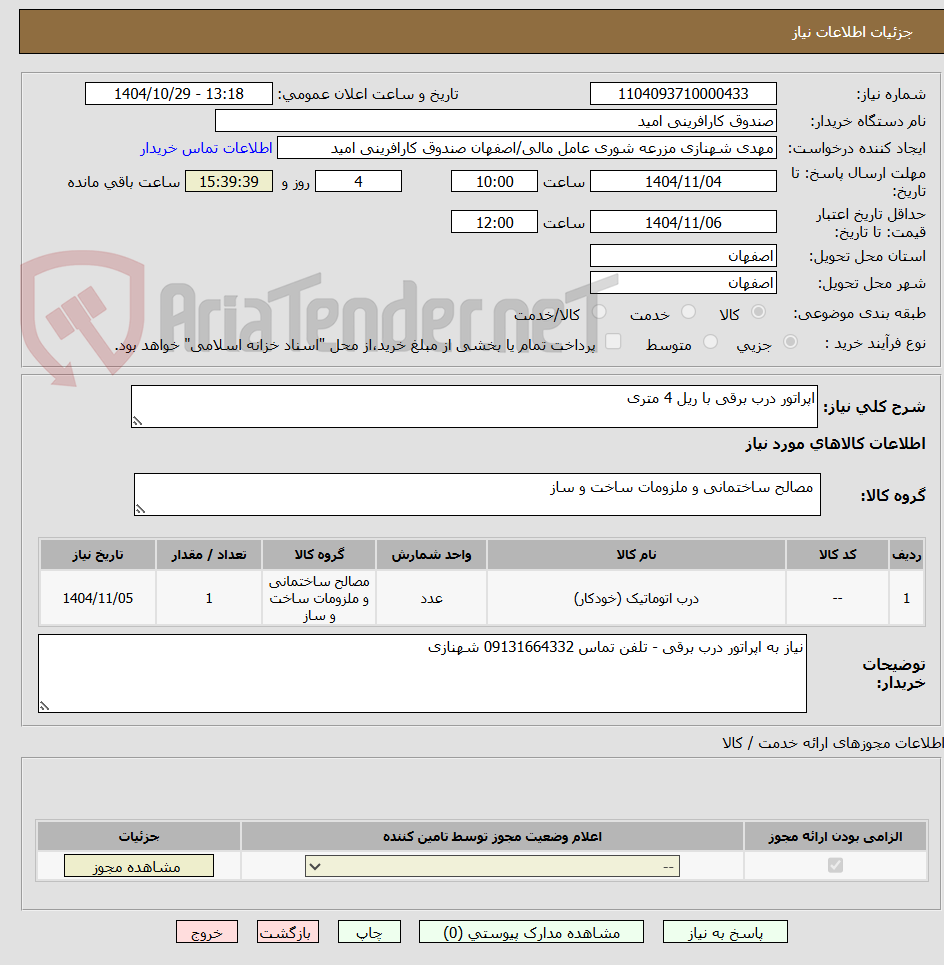944x965 pixels.
Task: Click the درب اتوماتیک (خودکار) cell
Action: coord(636,598)
